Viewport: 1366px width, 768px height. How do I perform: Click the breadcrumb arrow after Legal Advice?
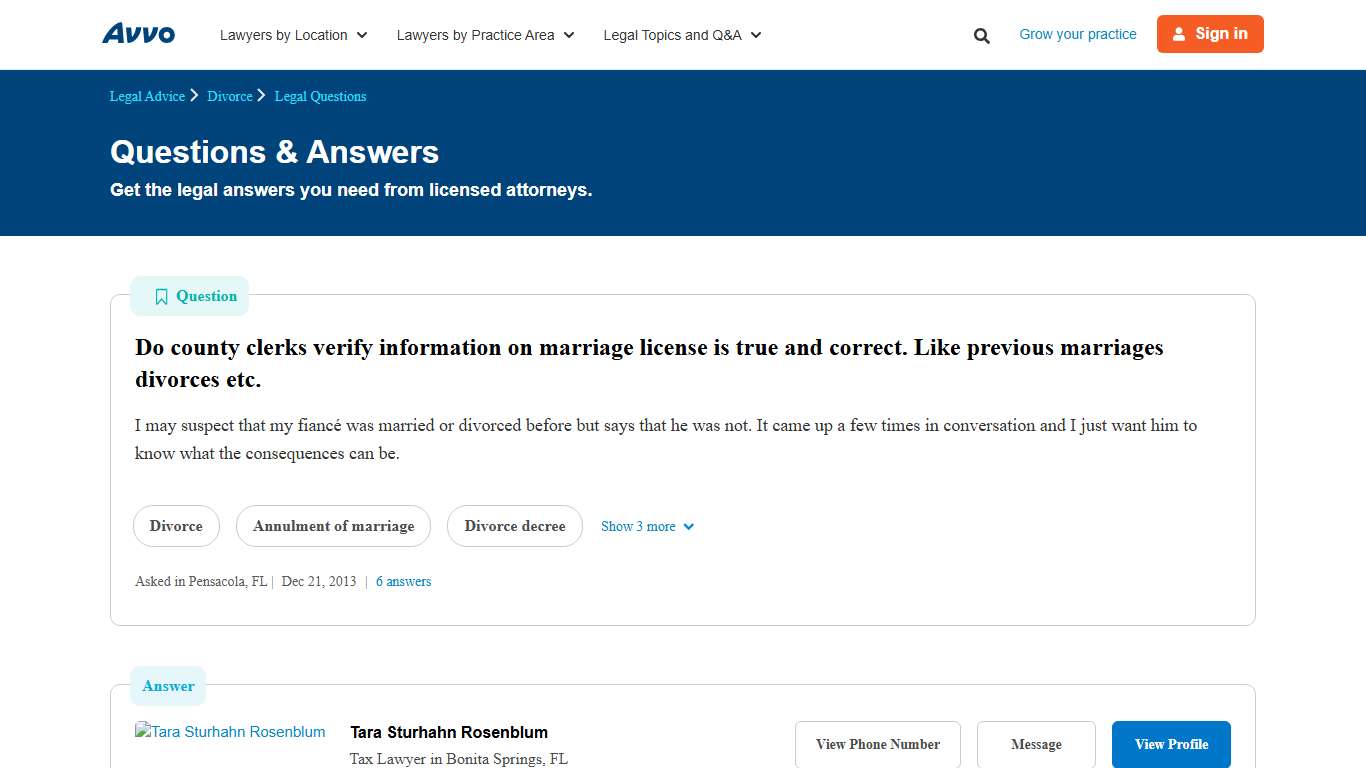click(x=194, y=95)
